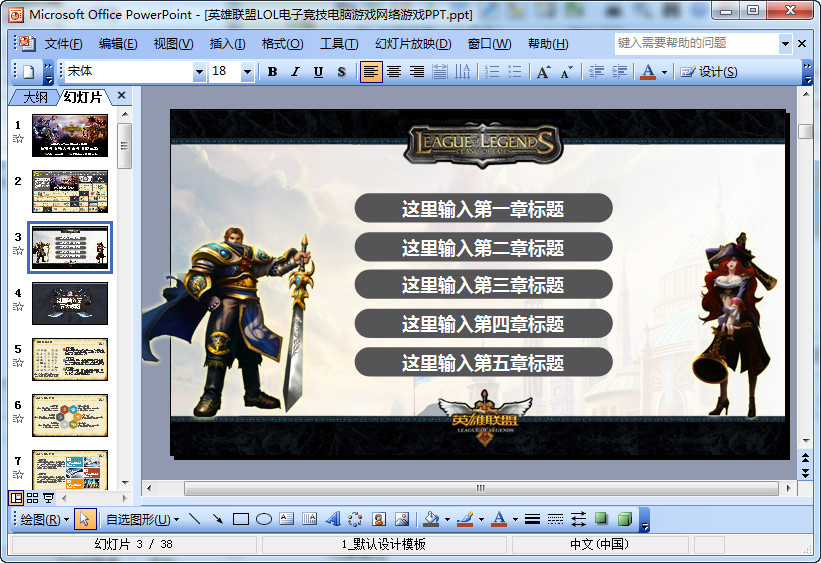Select the Arrow drawing tool

point(218,519)
